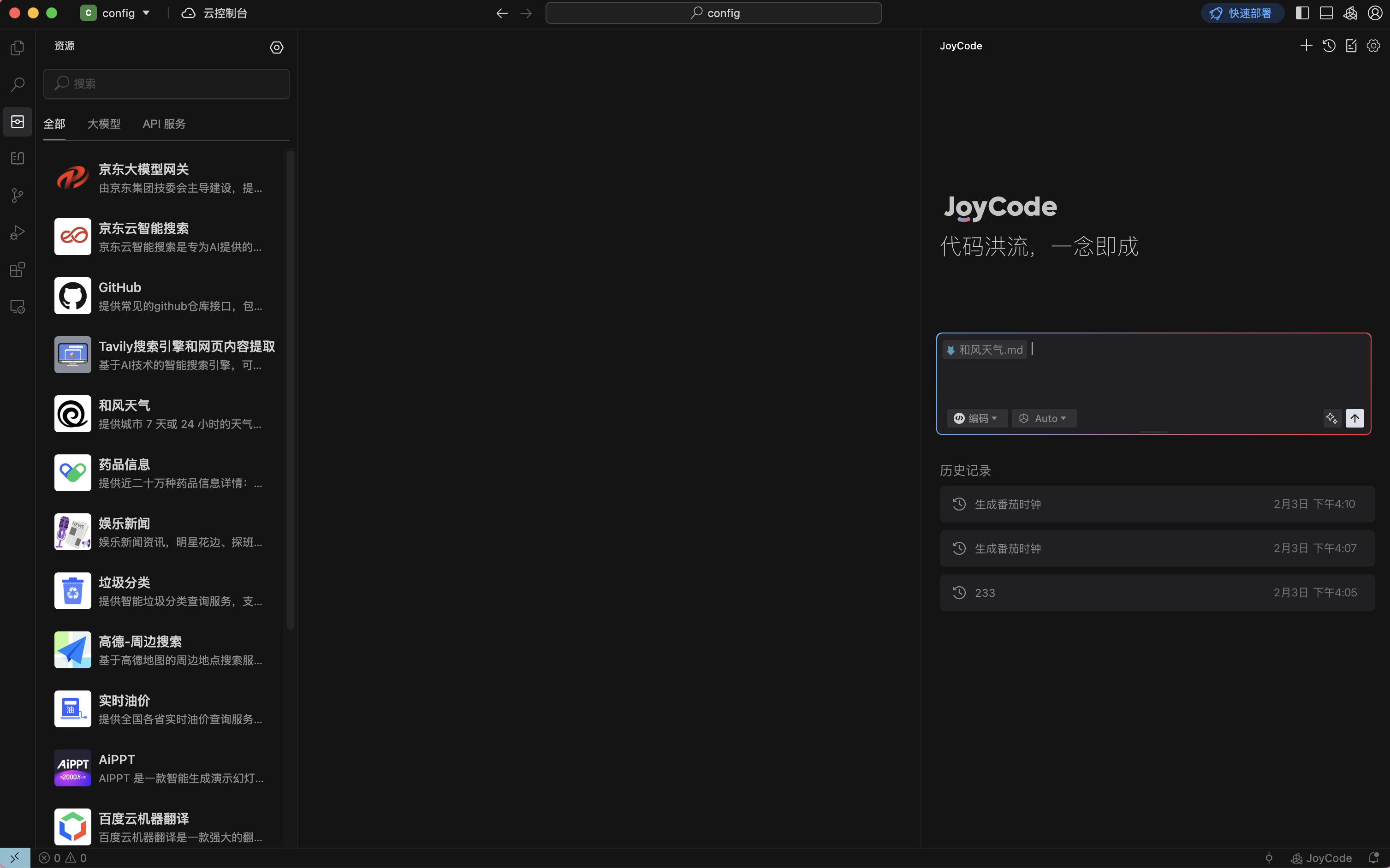This screenshot has width=1390, height=868.
Task: Click the config command center search box
Action: 713,13
